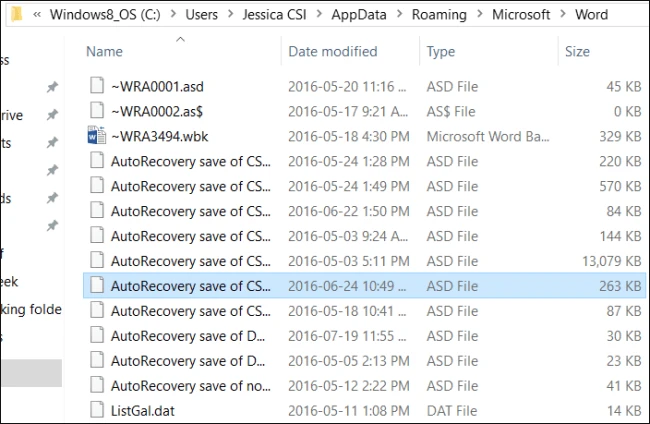Screen dimensions: 650x424
Task: Toggle sort order with the arrow above Name
Action: 180,39
